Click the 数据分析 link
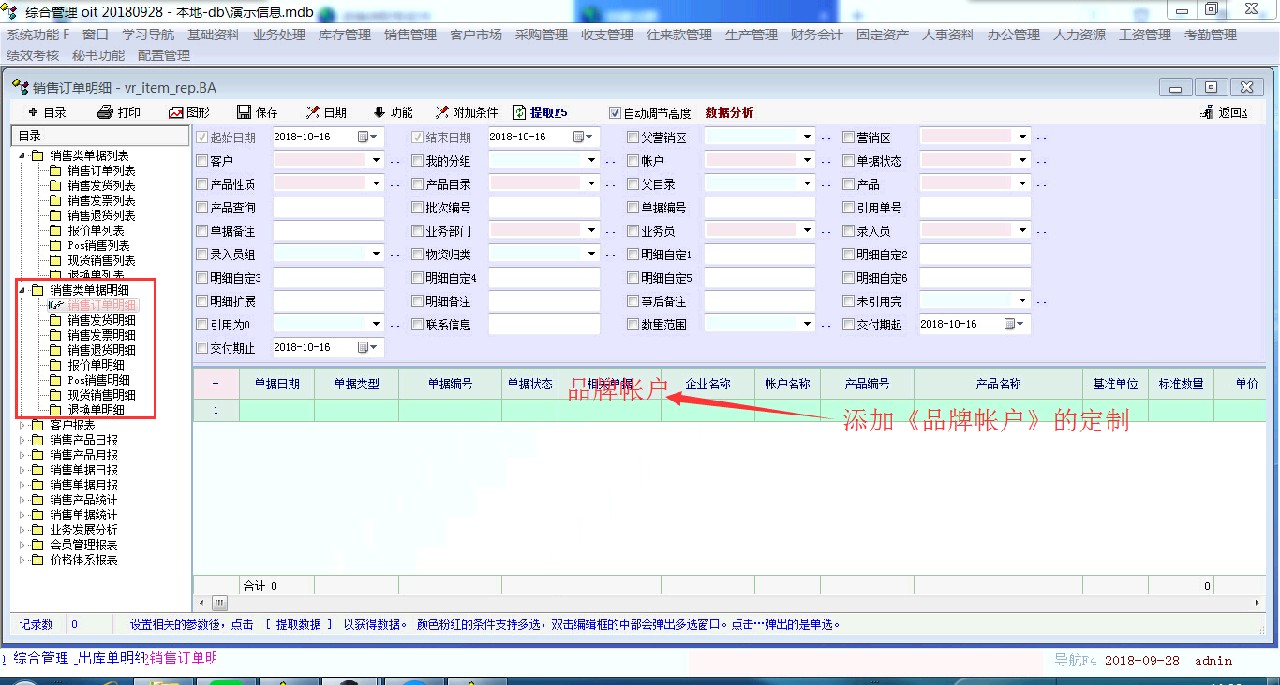This screenshot has height=685, width=1280. coord(730,113)
